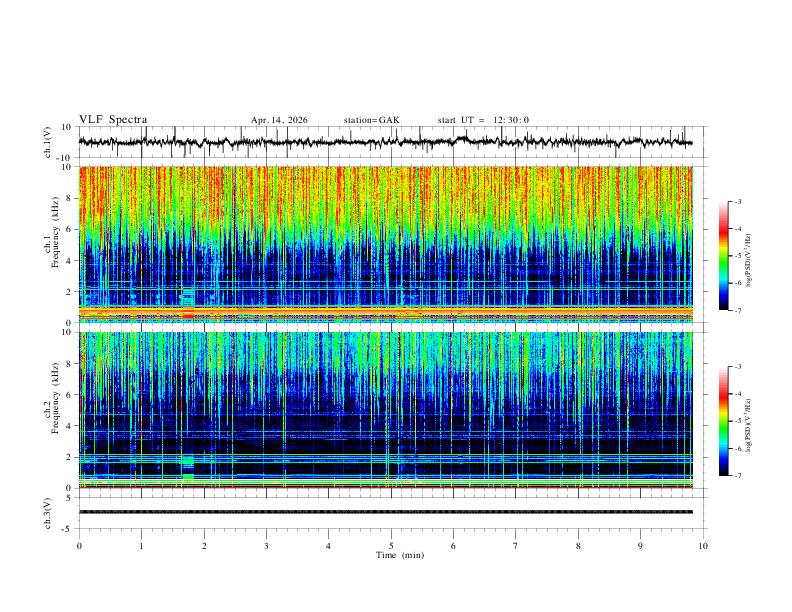This screenshot has height=612, width=792.
Task: Click the ch.1 color bar 'log(PSD)' label
Action: click(748, 261)
